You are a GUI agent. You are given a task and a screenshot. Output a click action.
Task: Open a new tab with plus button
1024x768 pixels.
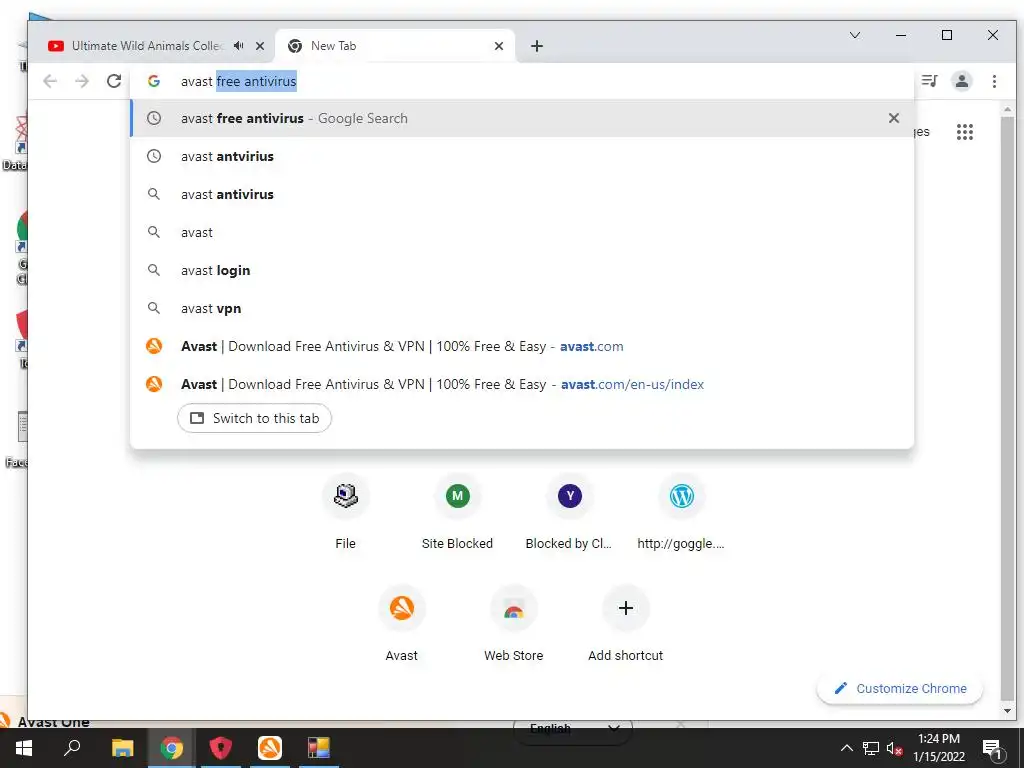pos(537,46)
